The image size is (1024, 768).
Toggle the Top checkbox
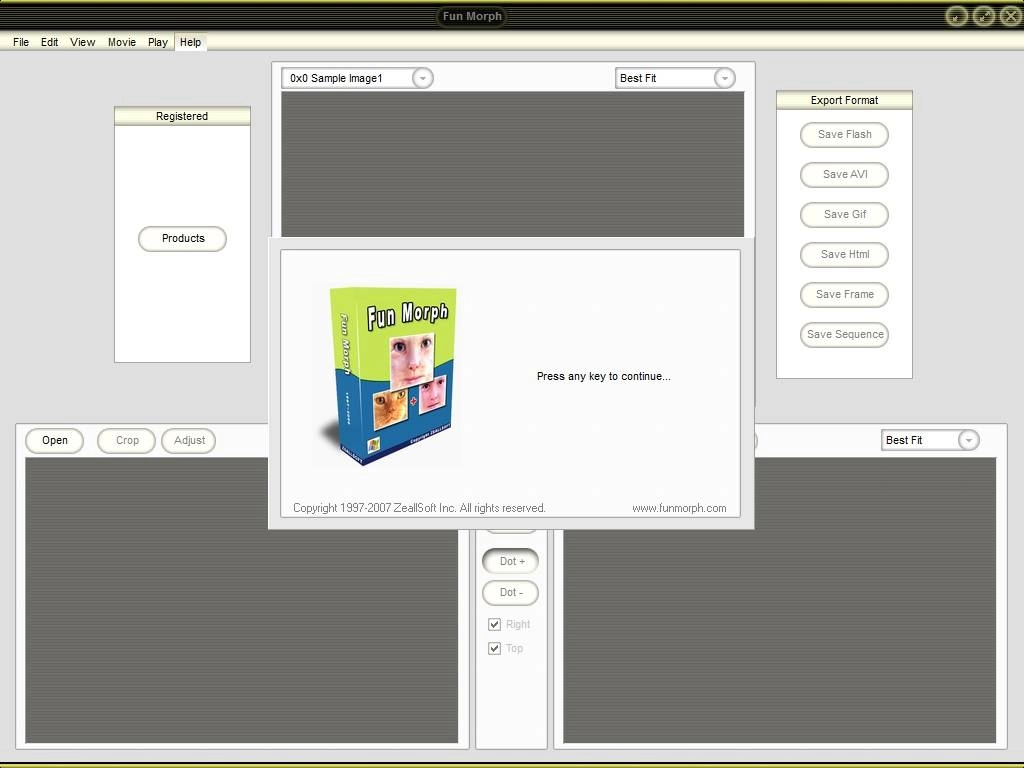[x=494, y=648]
